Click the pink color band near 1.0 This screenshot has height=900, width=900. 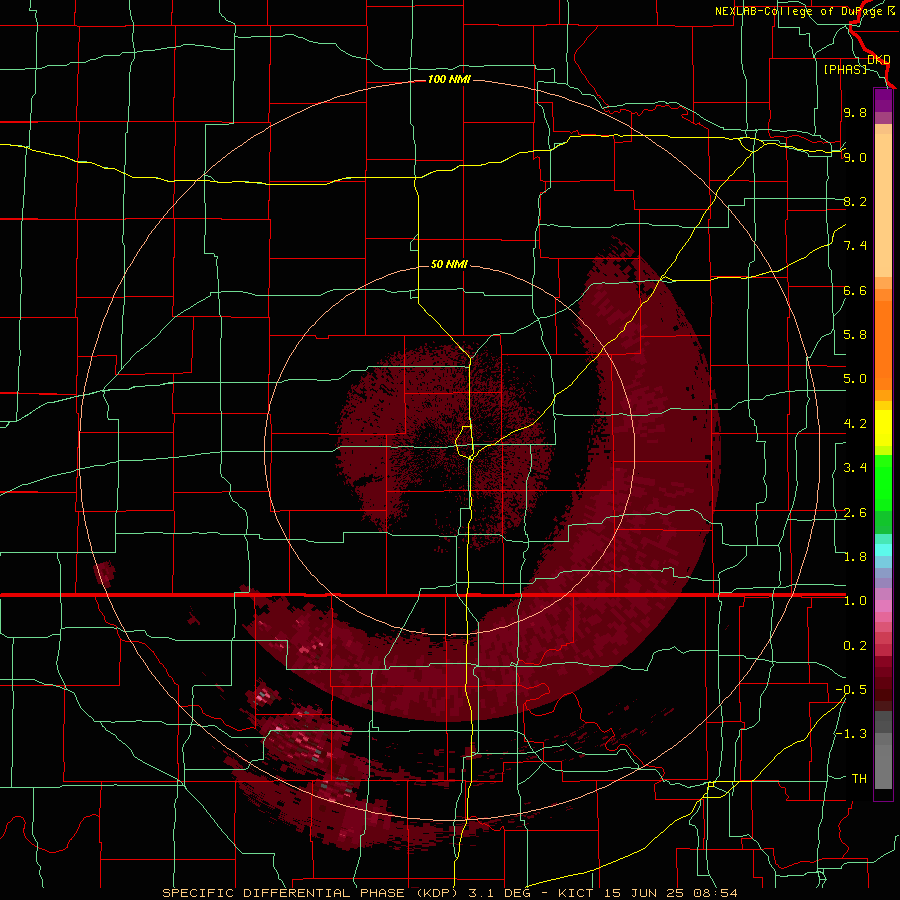[883, 606]
